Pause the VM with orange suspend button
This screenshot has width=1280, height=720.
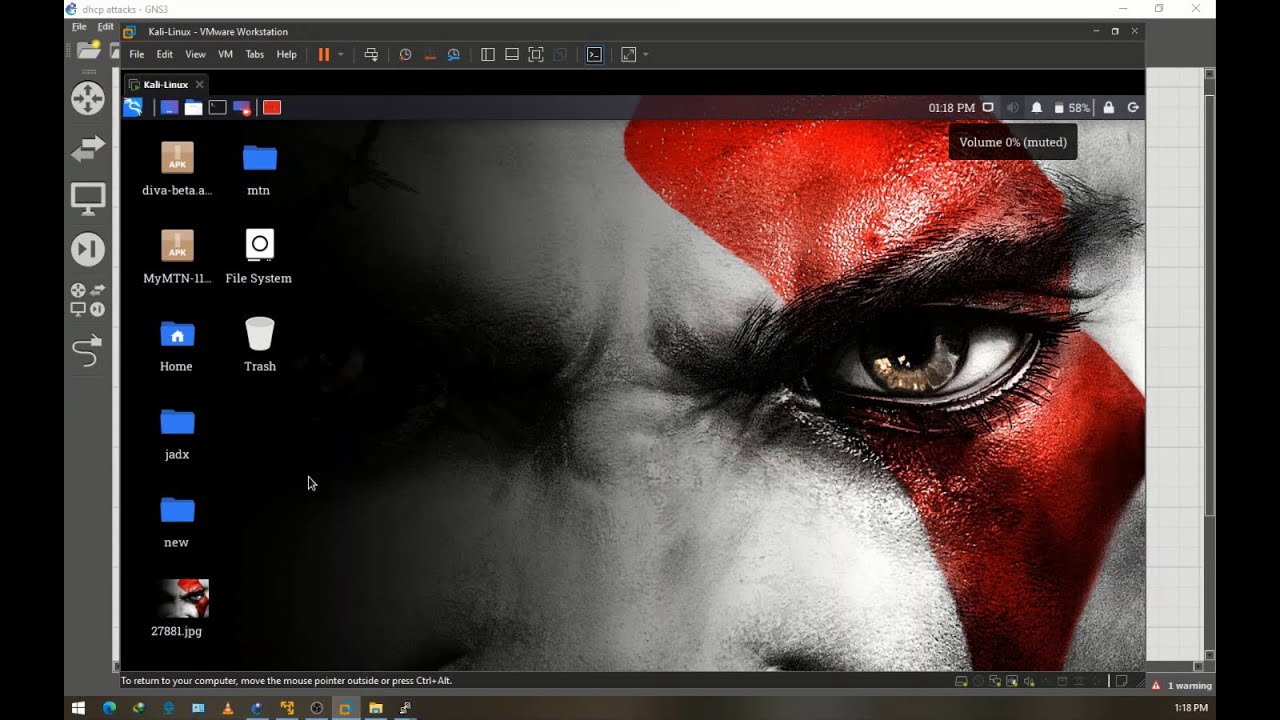(323, 54)
